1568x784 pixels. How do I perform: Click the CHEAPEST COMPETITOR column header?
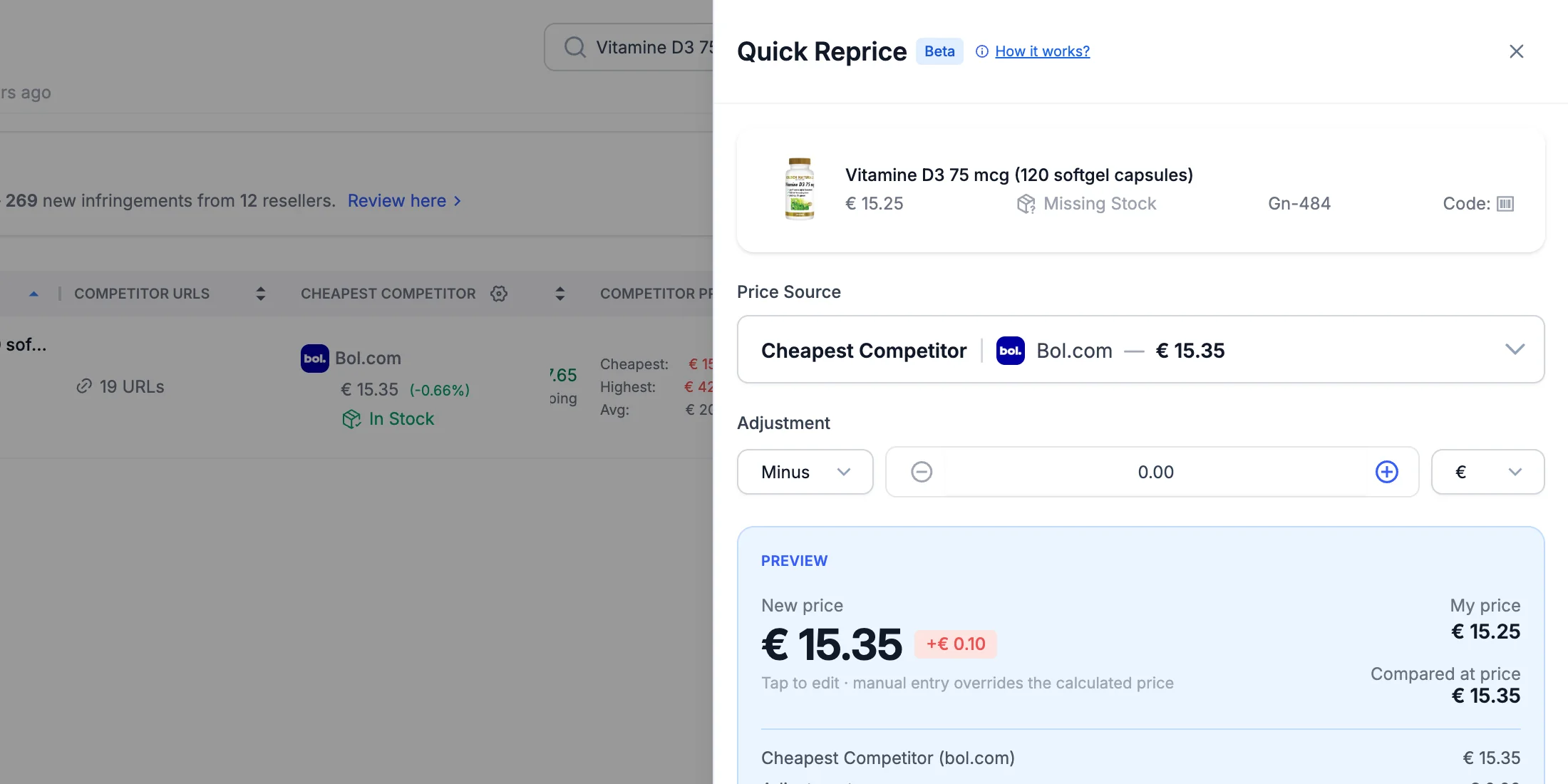[x=388, y=294]
